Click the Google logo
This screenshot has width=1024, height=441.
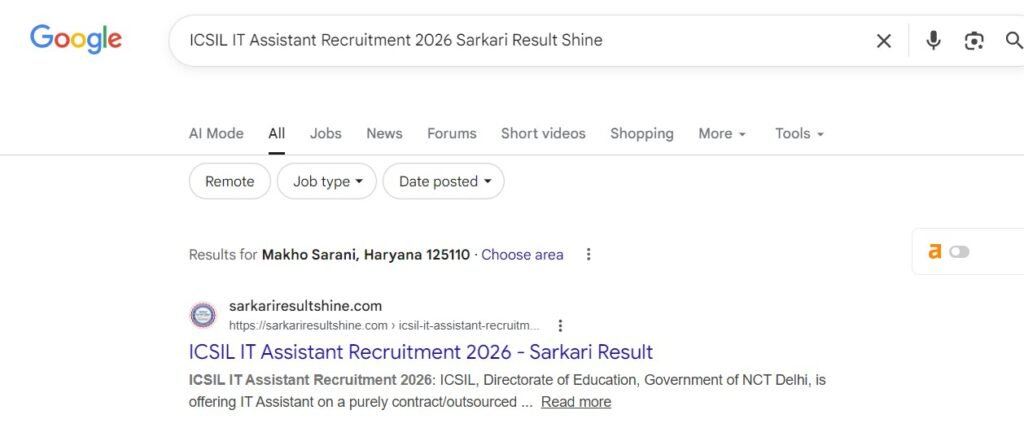click(76, 39)
